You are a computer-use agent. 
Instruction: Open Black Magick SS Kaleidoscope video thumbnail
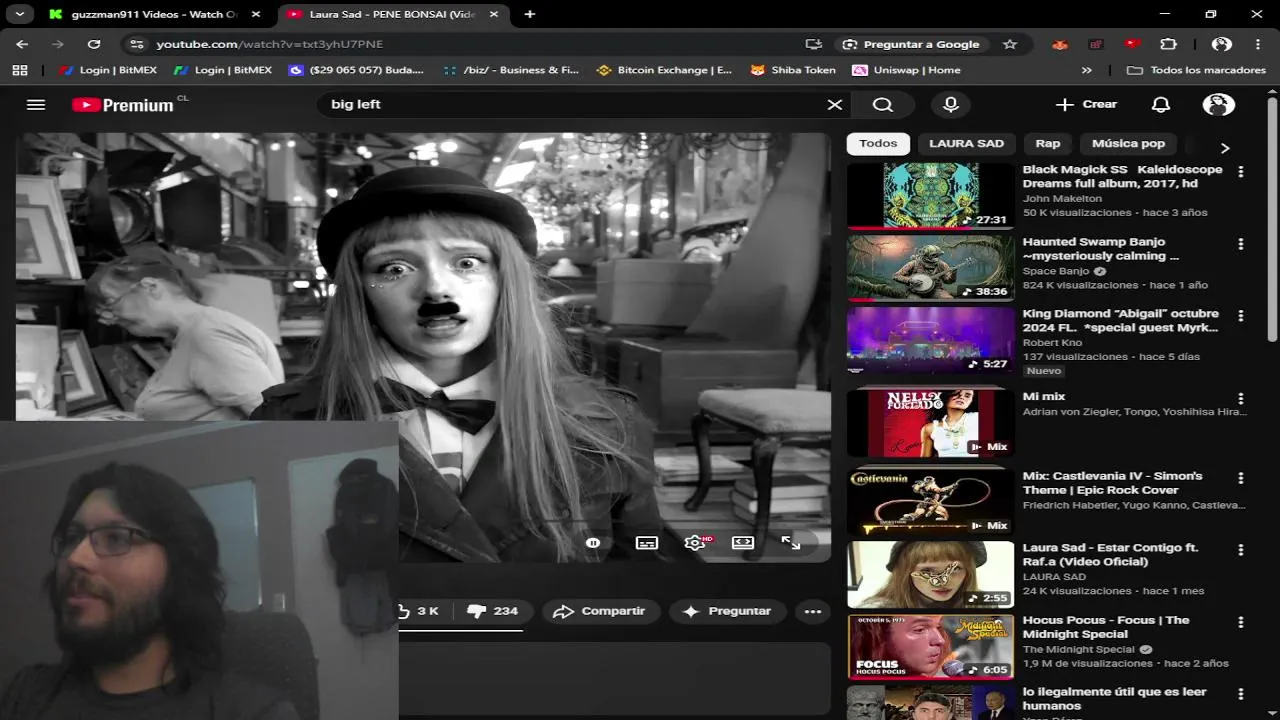(x=930, y=195)
